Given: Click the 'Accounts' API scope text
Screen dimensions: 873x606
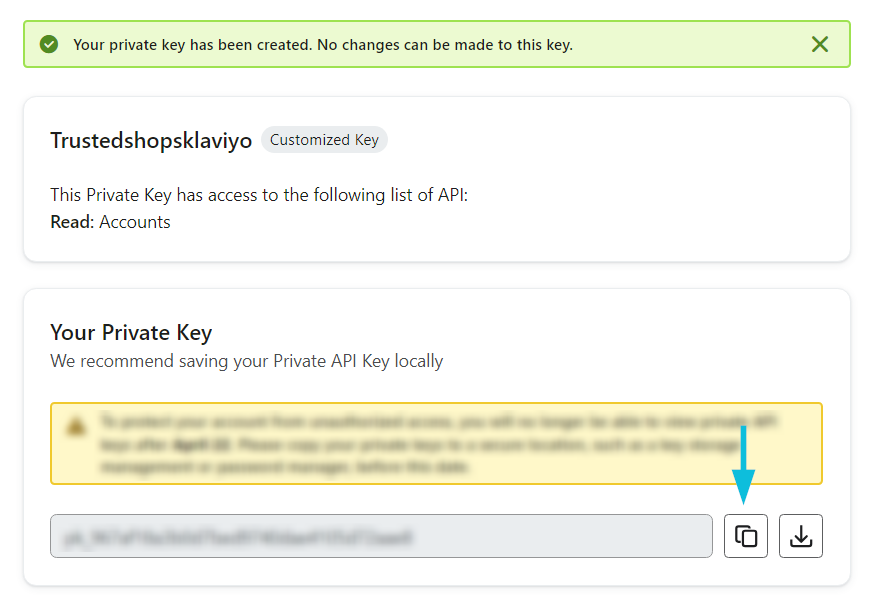Looking at the screenshot, I should tap(135, 222).
